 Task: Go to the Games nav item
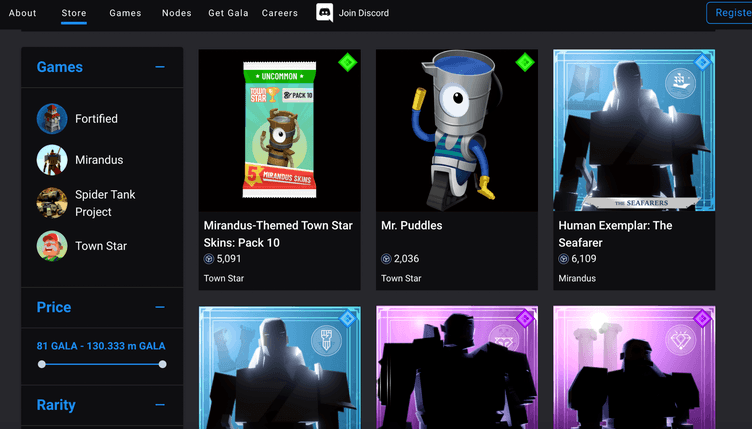pos(125,13)
